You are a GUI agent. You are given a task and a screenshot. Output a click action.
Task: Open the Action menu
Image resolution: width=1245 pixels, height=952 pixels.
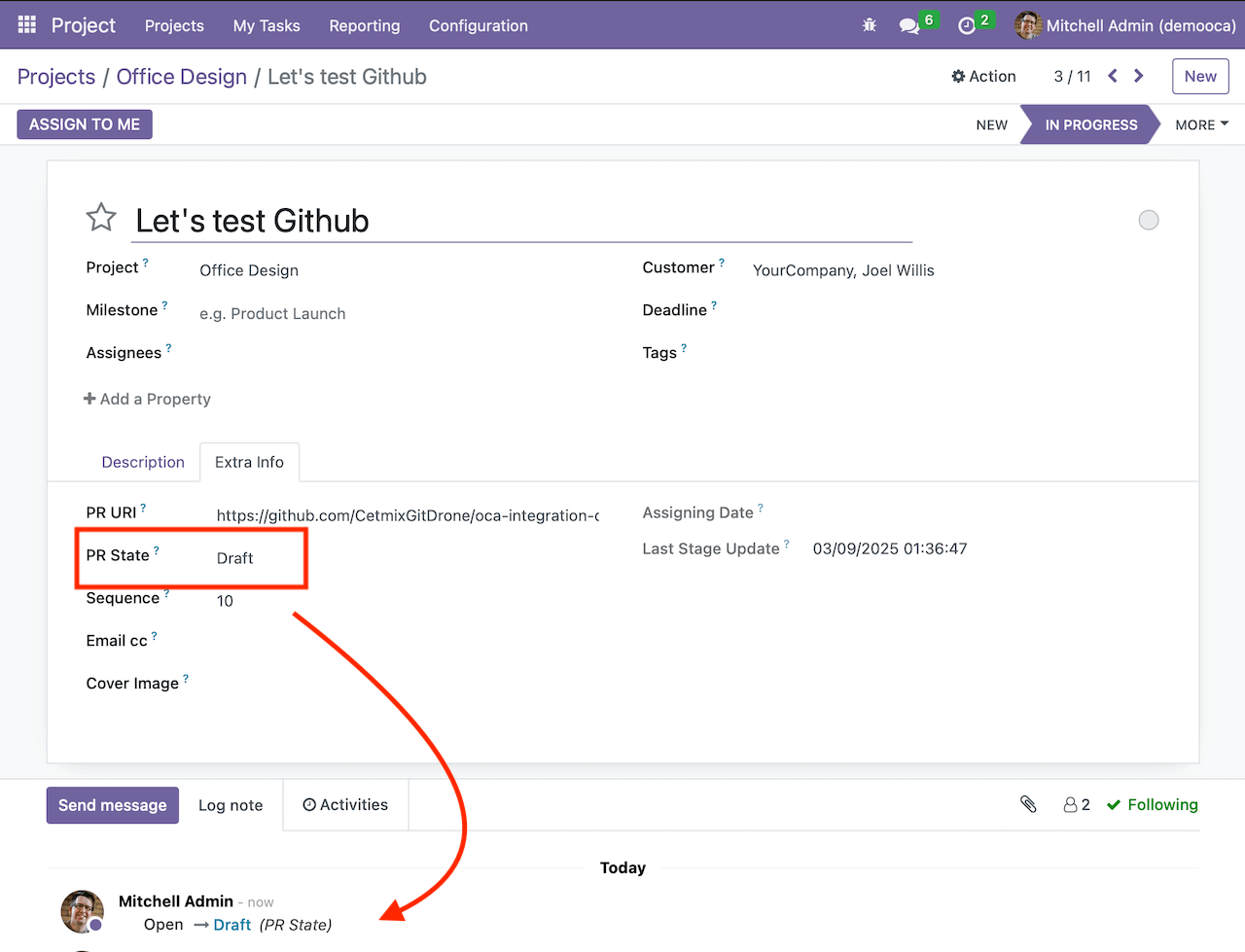(983, 76)
